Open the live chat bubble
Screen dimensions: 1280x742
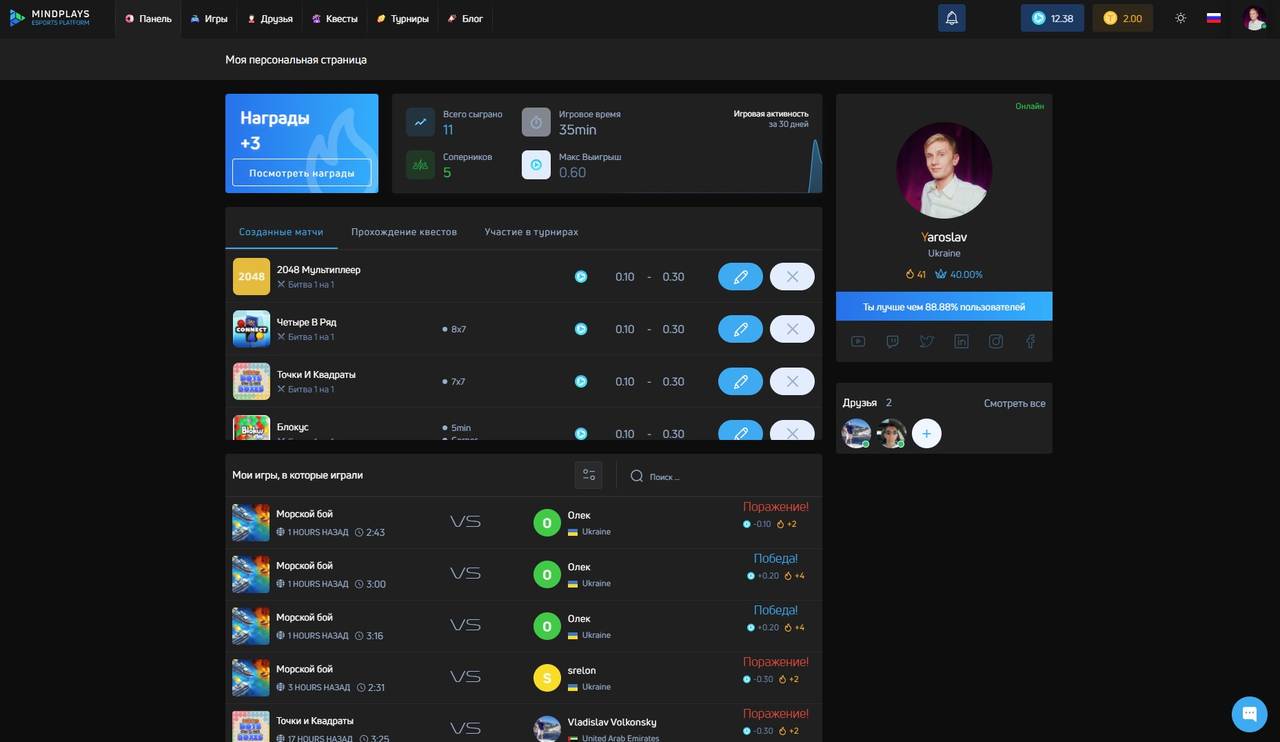point(1249,713)
